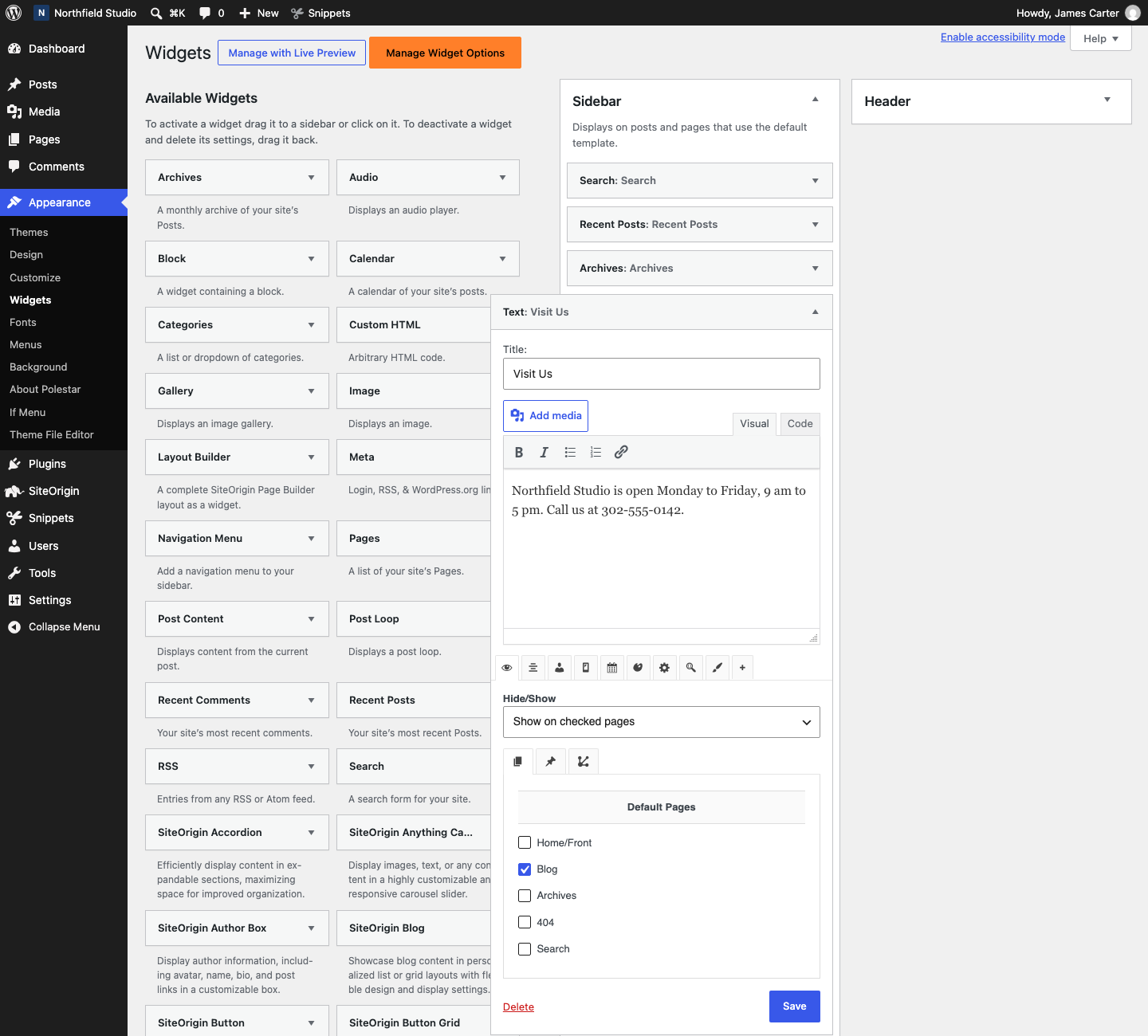Screen dimensions: 1148x1036
Task: Click the Manage Widget Options button
Action: [x=445, y=53]
